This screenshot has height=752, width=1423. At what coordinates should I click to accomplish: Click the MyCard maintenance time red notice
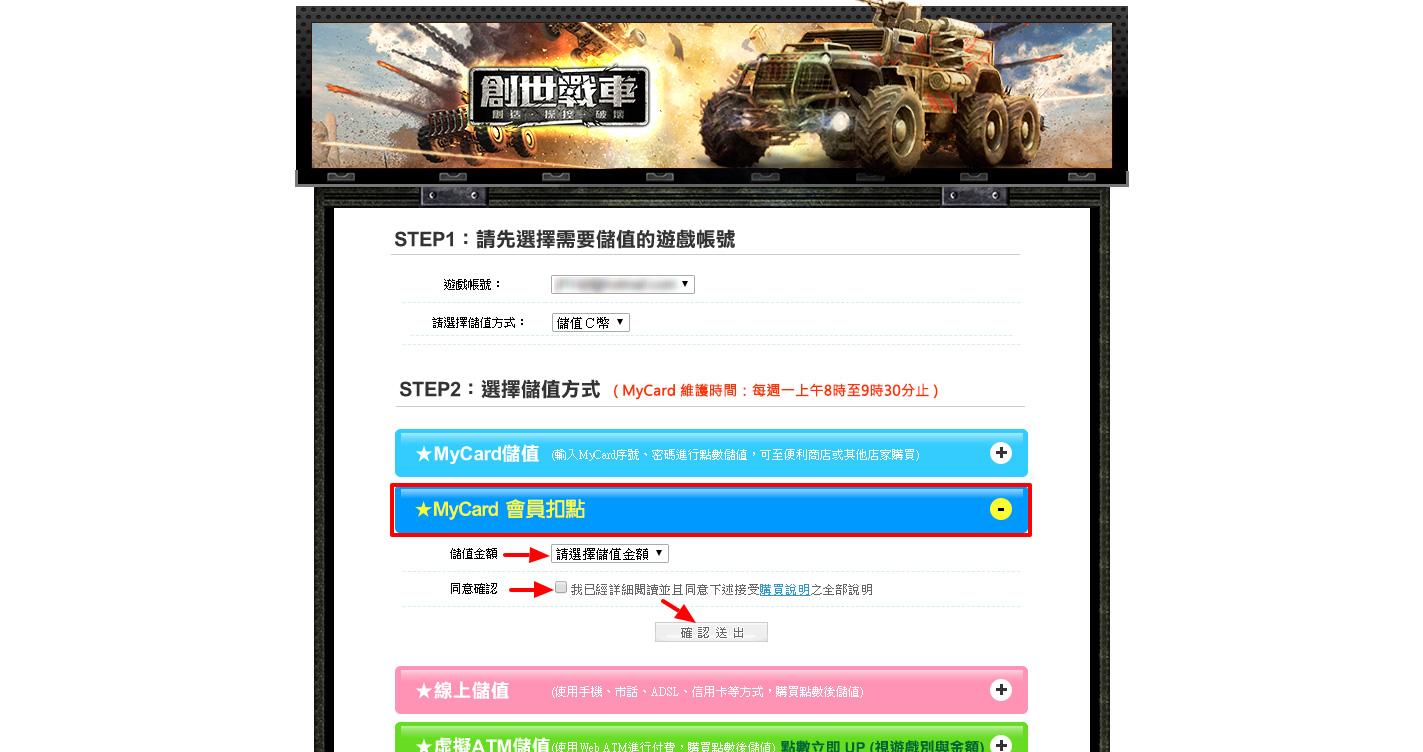pyautogui.click(x=776, y=391)
